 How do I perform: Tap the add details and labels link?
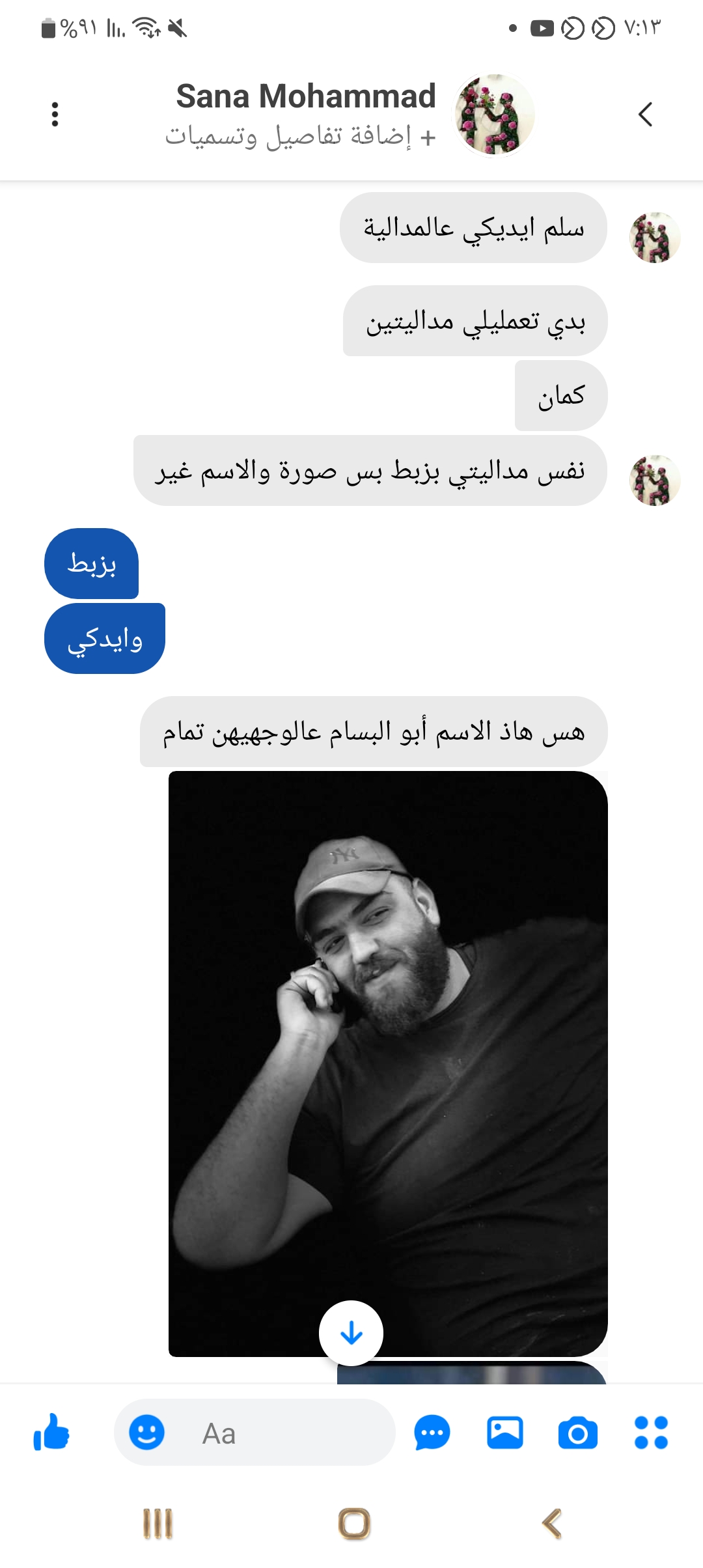(x=300, y=137)
